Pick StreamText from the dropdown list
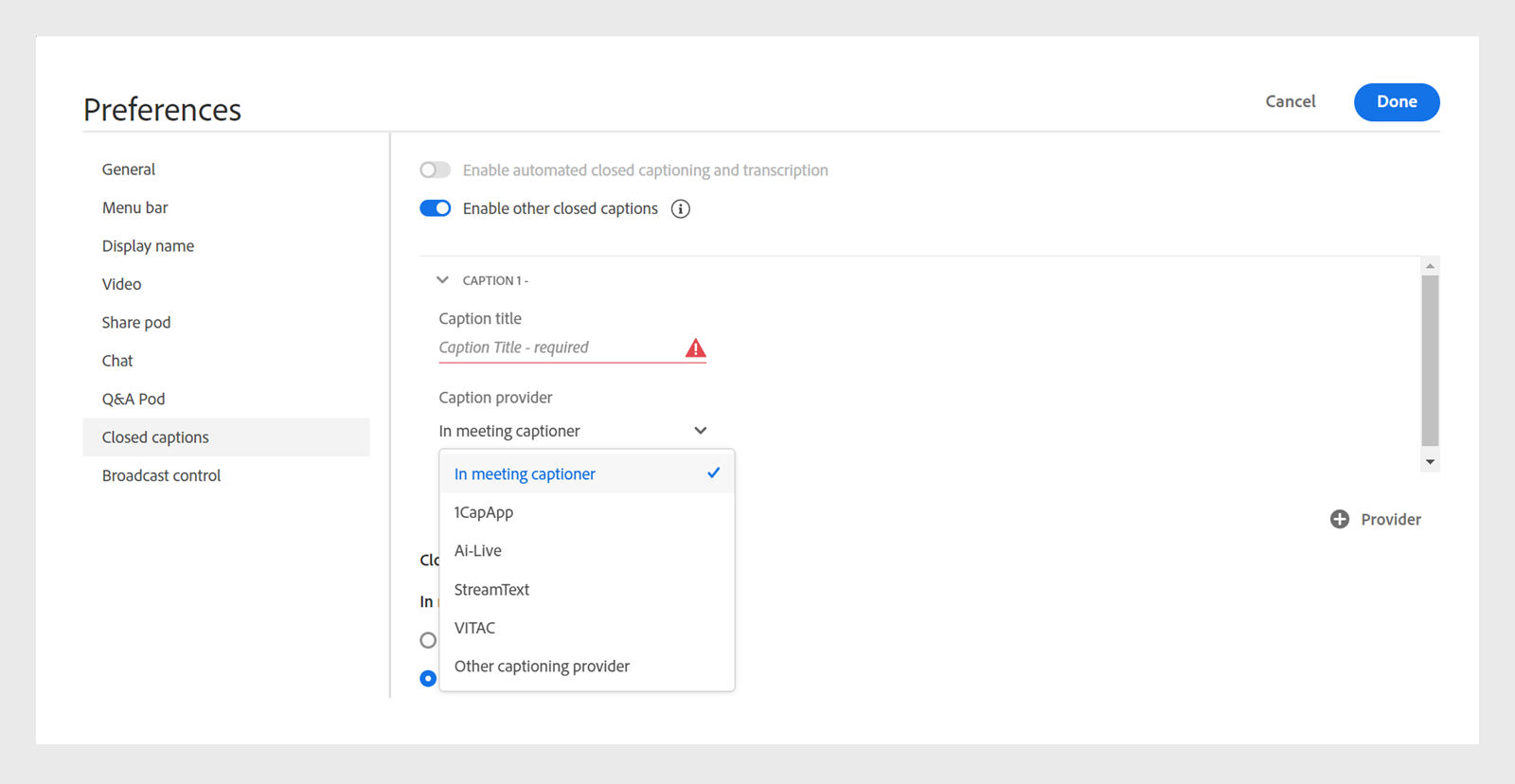This screenshot has width=1515, height=784. pyautogui.click(x=491, y=590)
